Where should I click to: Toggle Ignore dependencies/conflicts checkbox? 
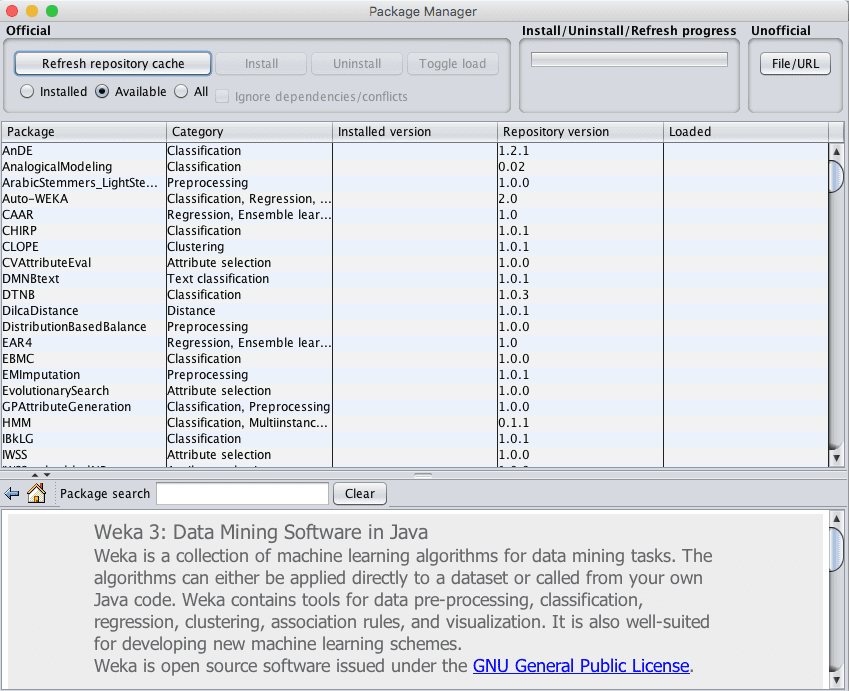[x=222, y=96]
